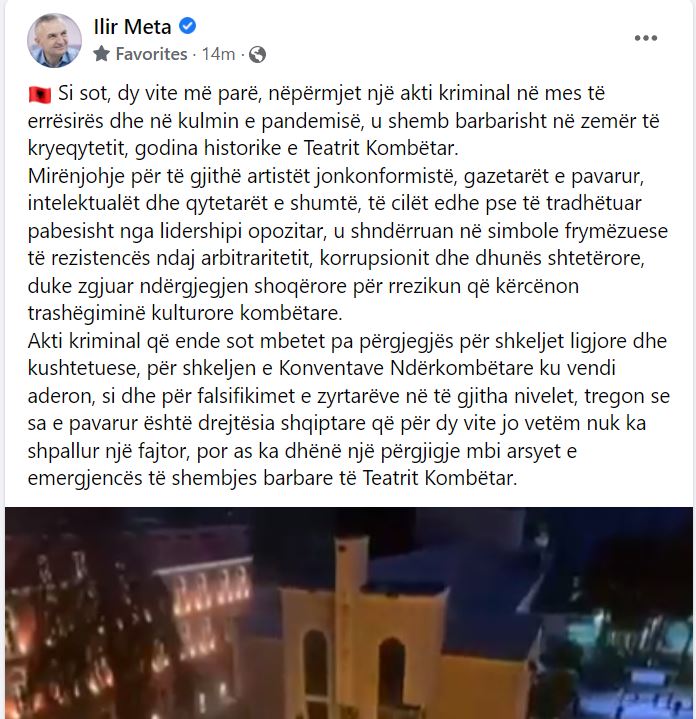This screenshot has width=696, height=719.
Task: Open Ilir Meta's profile picture
Action: [x=54, y=40]
